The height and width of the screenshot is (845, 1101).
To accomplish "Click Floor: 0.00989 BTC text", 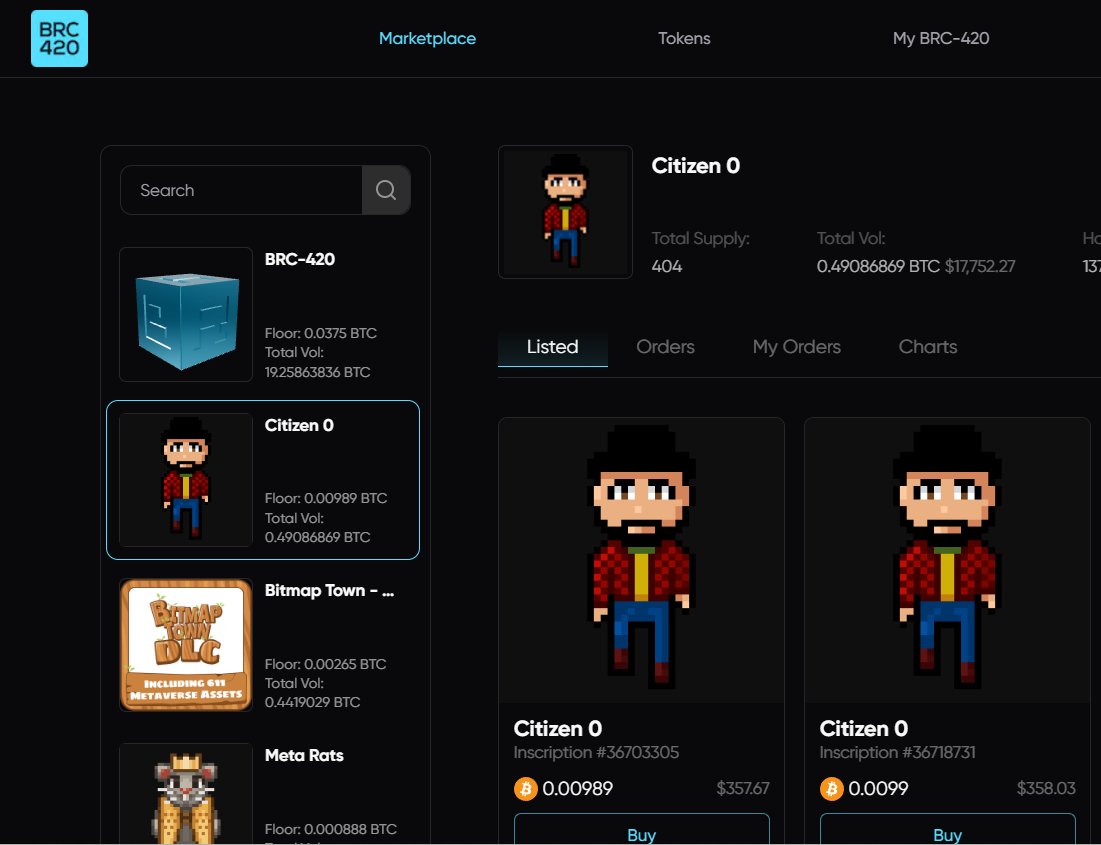I will pos(326,498).
